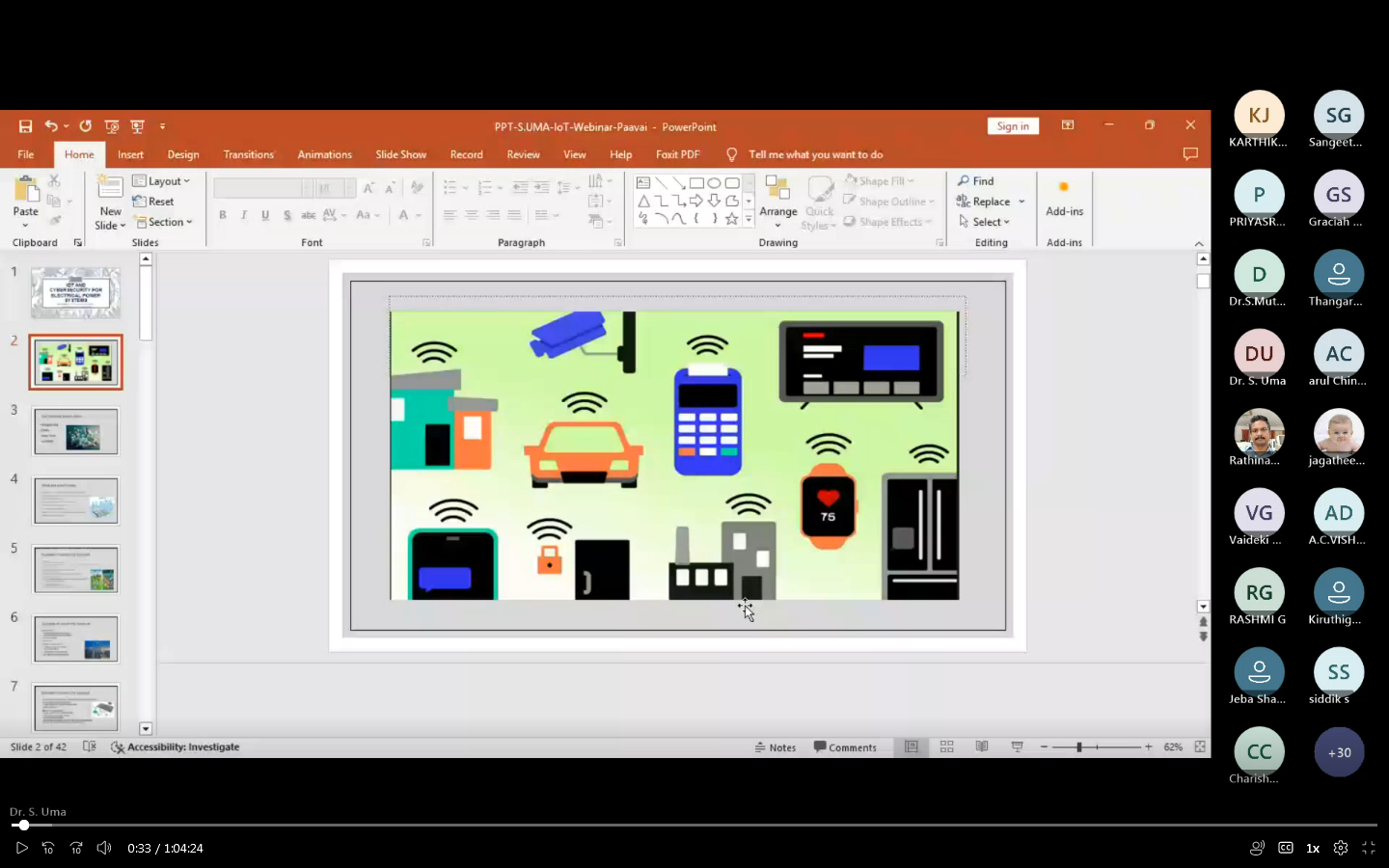Screen dimensions: 1389x868
Task: Click the Find magnifier in Editing group
Action: click(x=975, y=181)
